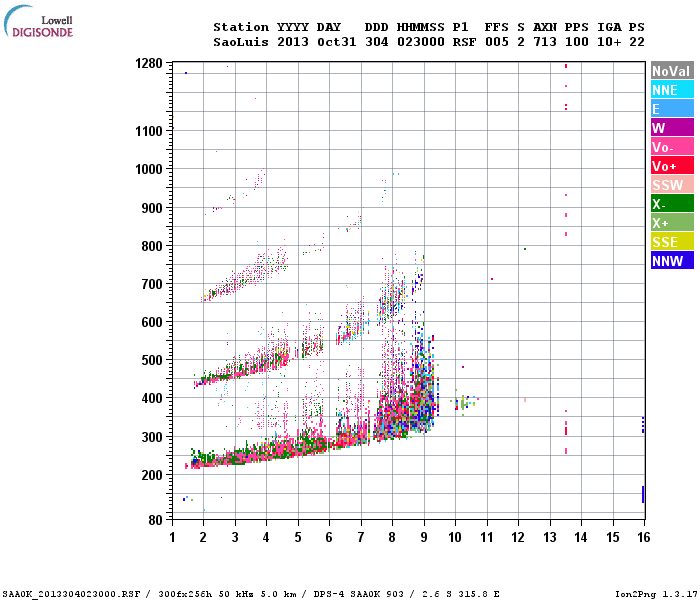Image resolution: width=700 pixels, height=600 pixels.
Task: Click the NoVal legend swatch
Action: 672,71
